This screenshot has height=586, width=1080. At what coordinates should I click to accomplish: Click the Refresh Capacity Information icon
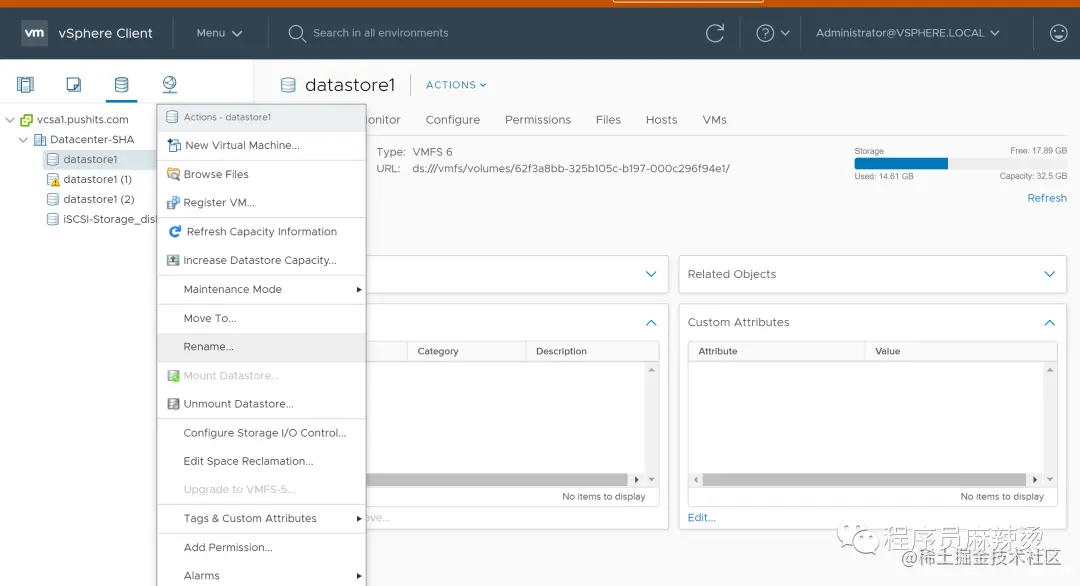[175, 231]
